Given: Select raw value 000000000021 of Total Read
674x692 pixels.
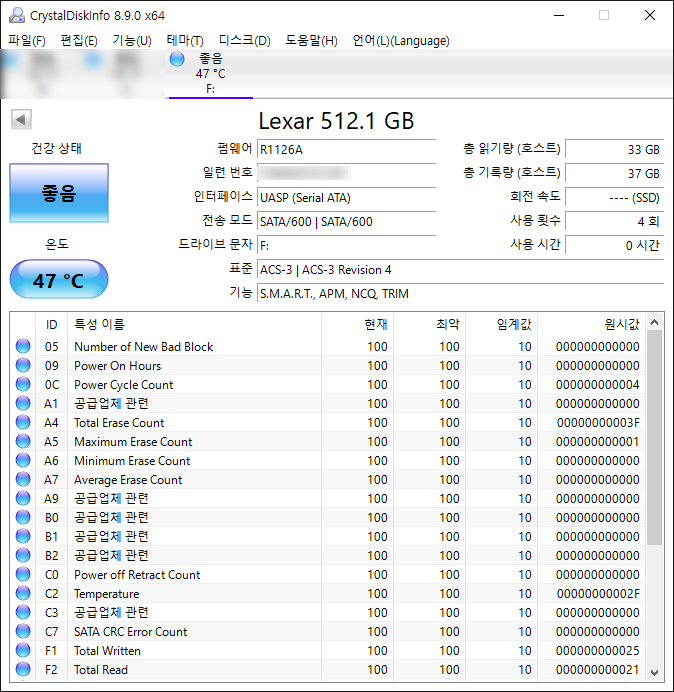Looking at the screenshot, I should pyautogui.click(x=598, y=669).
